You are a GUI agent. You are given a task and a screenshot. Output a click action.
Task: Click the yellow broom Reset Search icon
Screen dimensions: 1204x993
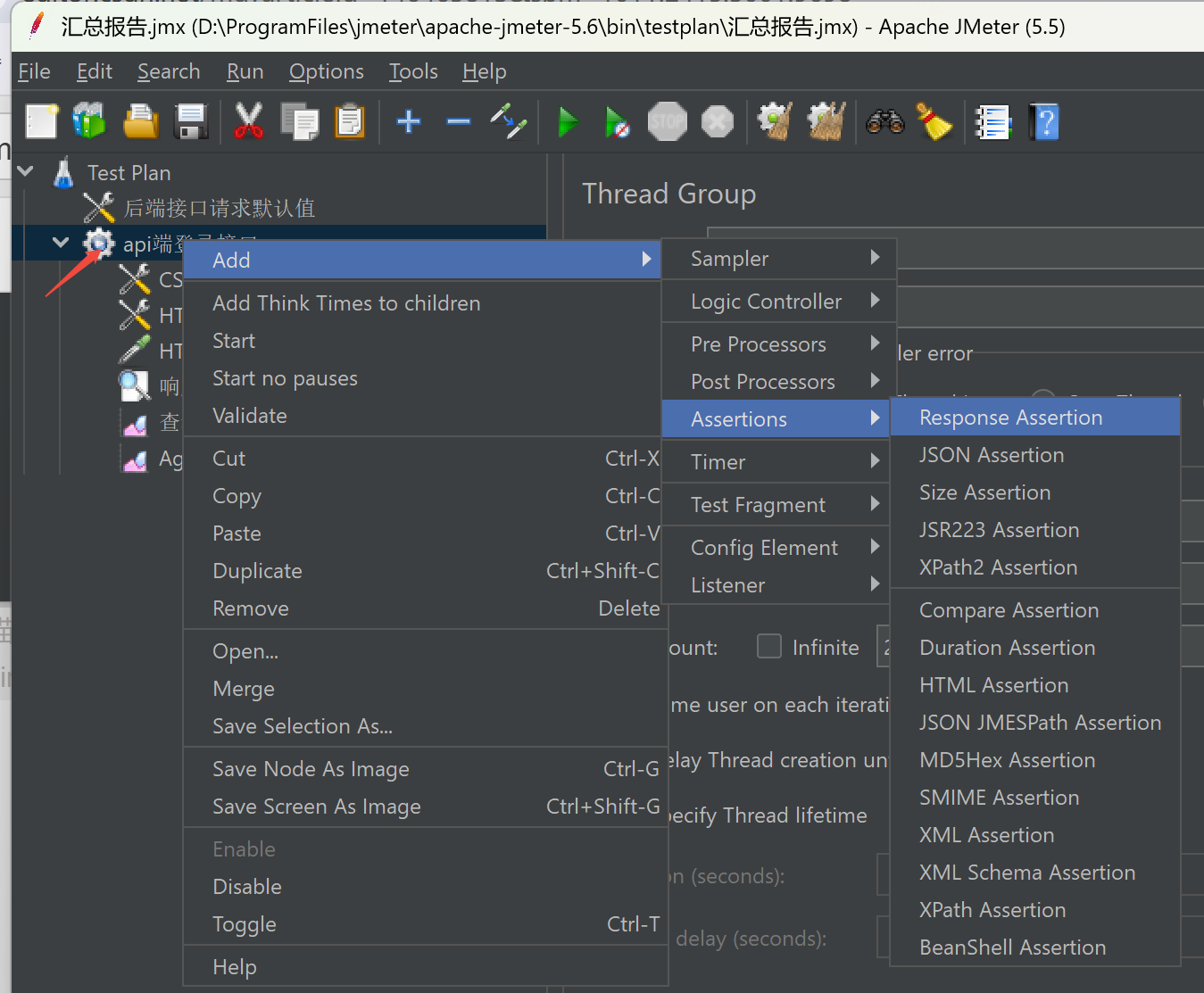(934, 121)
